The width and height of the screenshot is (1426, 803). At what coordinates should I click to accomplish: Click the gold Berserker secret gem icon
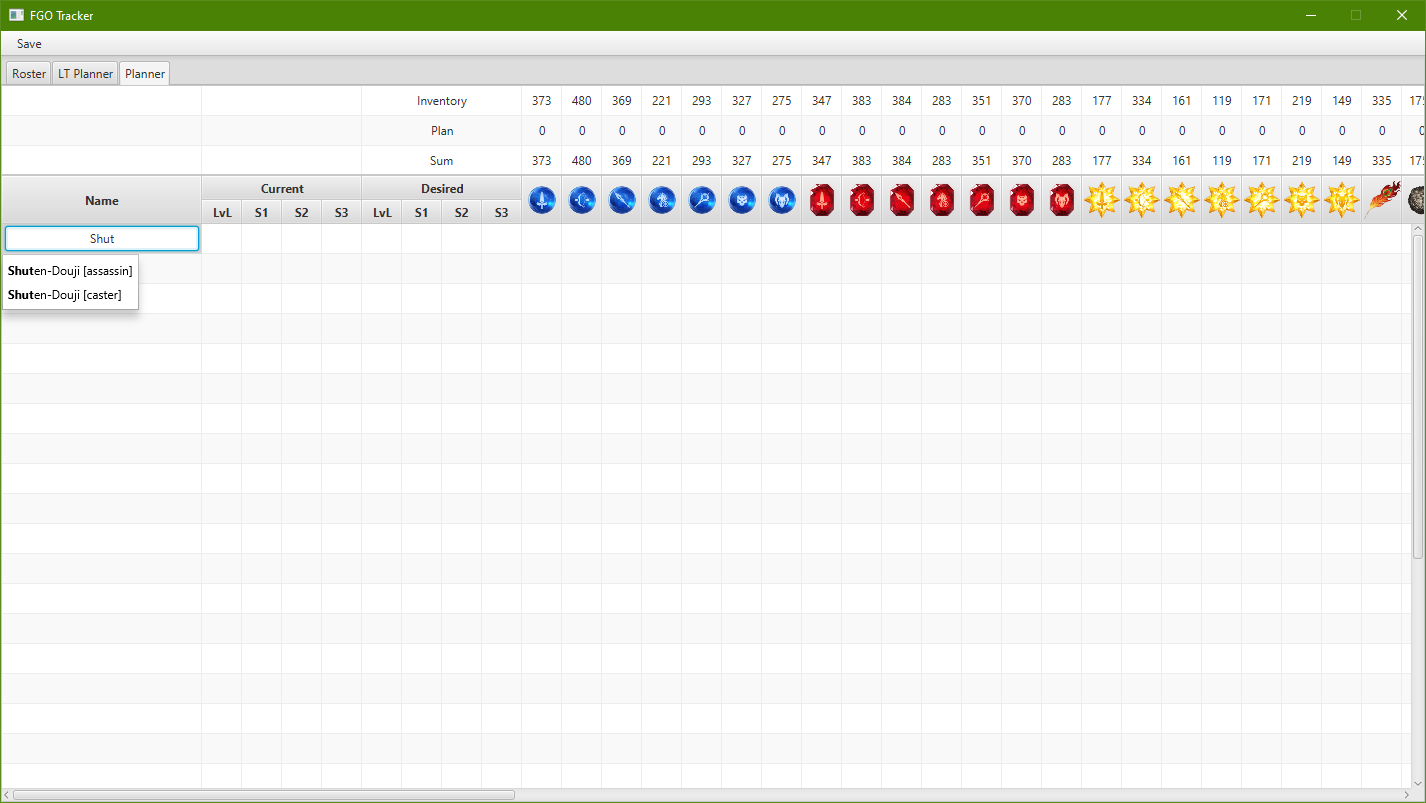pos(1342,200)
